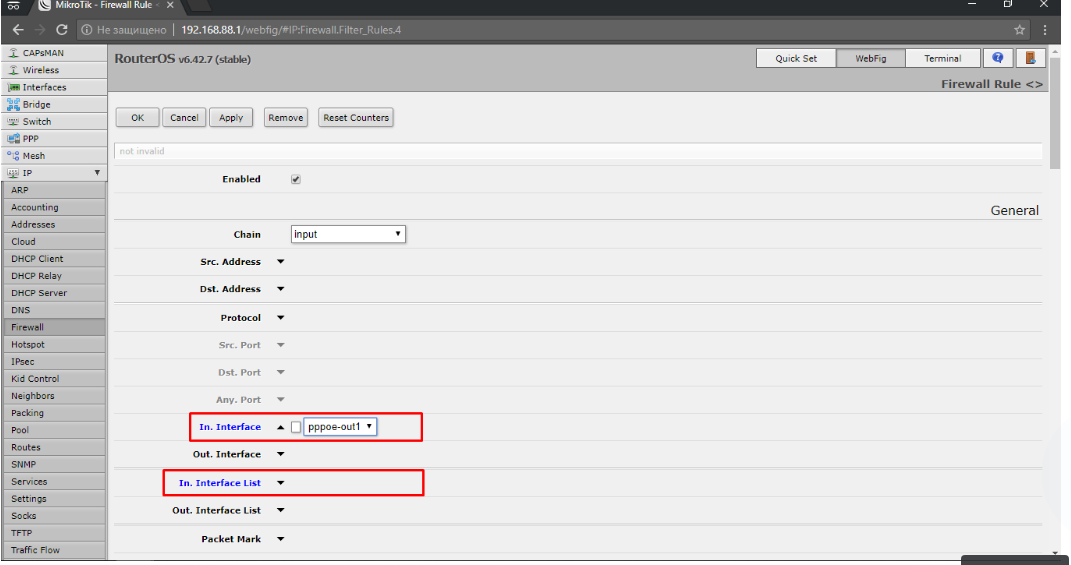Open Routes submenu
Screen dimensions: 1071x565
54,447
